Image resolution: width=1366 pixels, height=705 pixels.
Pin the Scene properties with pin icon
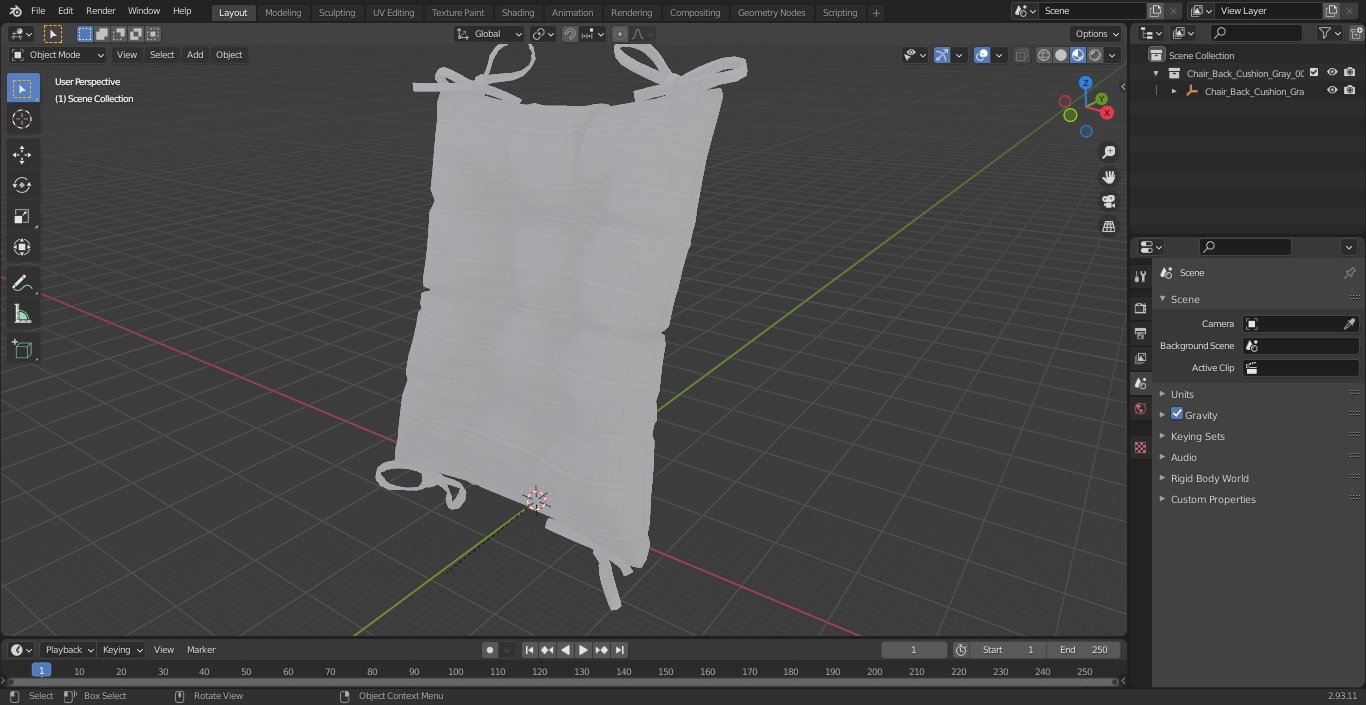click(1349, 273)
